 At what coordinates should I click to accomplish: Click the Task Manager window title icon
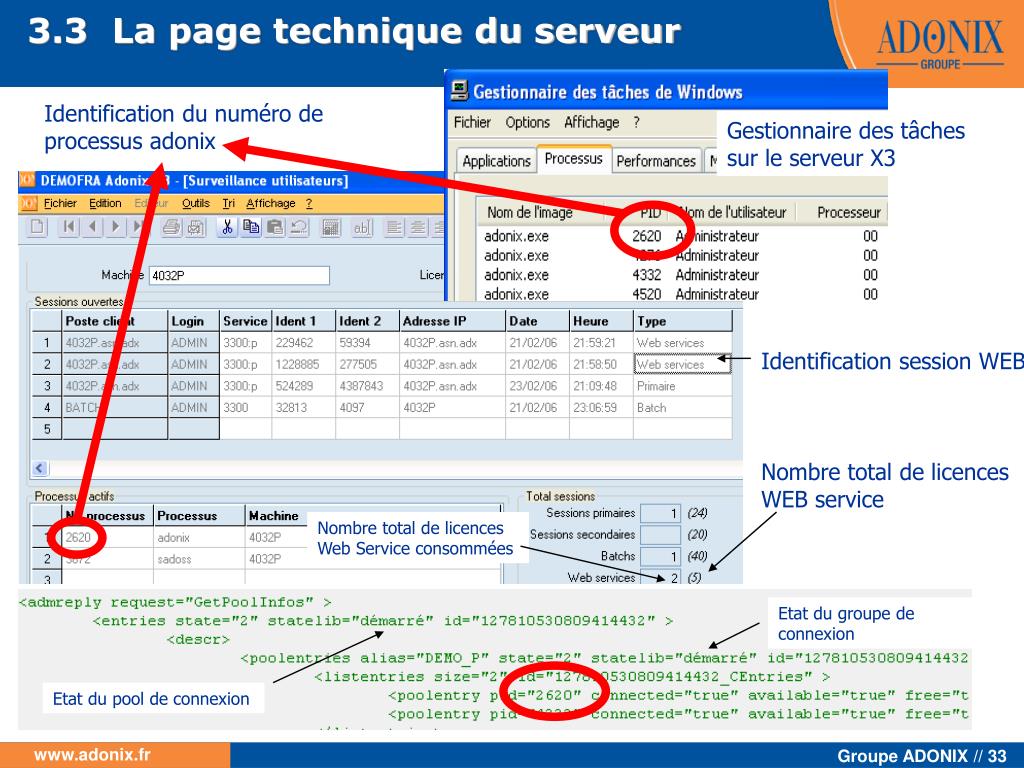459,90
